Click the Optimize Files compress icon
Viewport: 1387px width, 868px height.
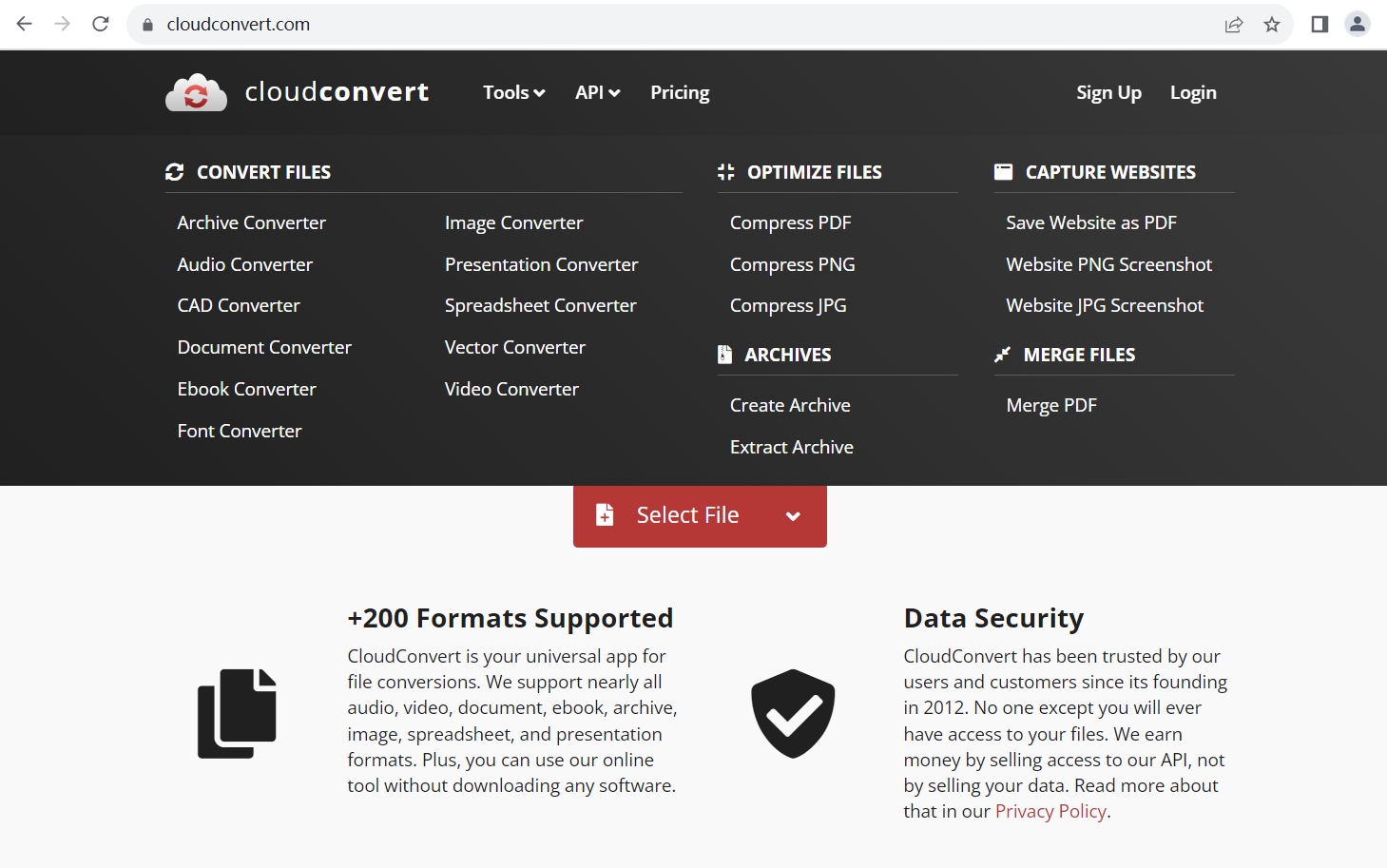pyautogui.click(x=725, y=171)
